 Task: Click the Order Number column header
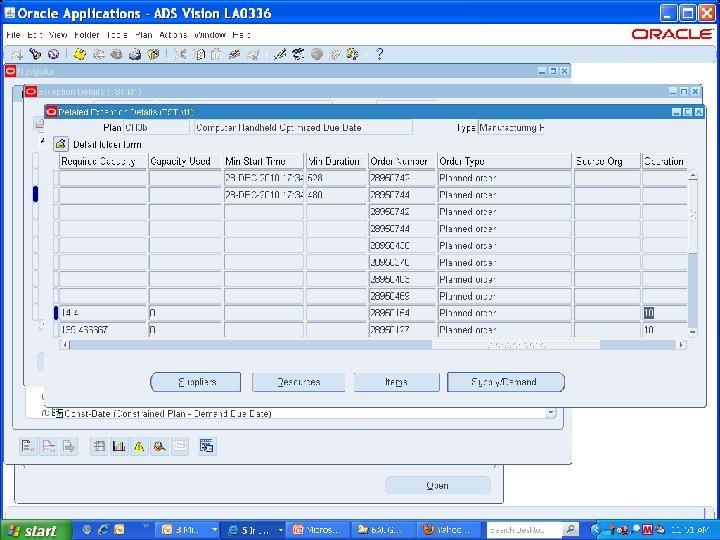click(x=401, y=161)
